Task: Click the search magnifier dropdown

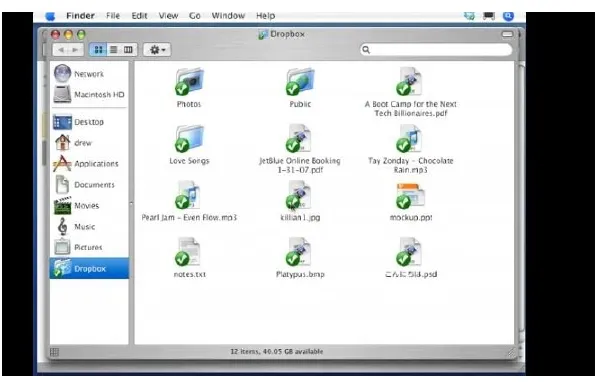Action: [366, 50]
